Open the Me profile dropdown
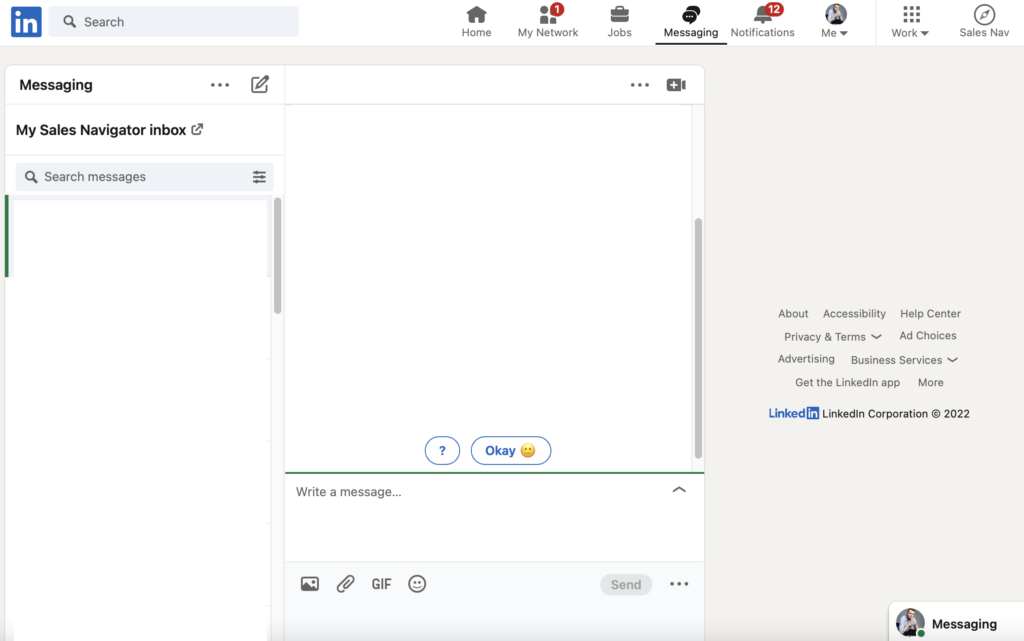 [835, 22]
